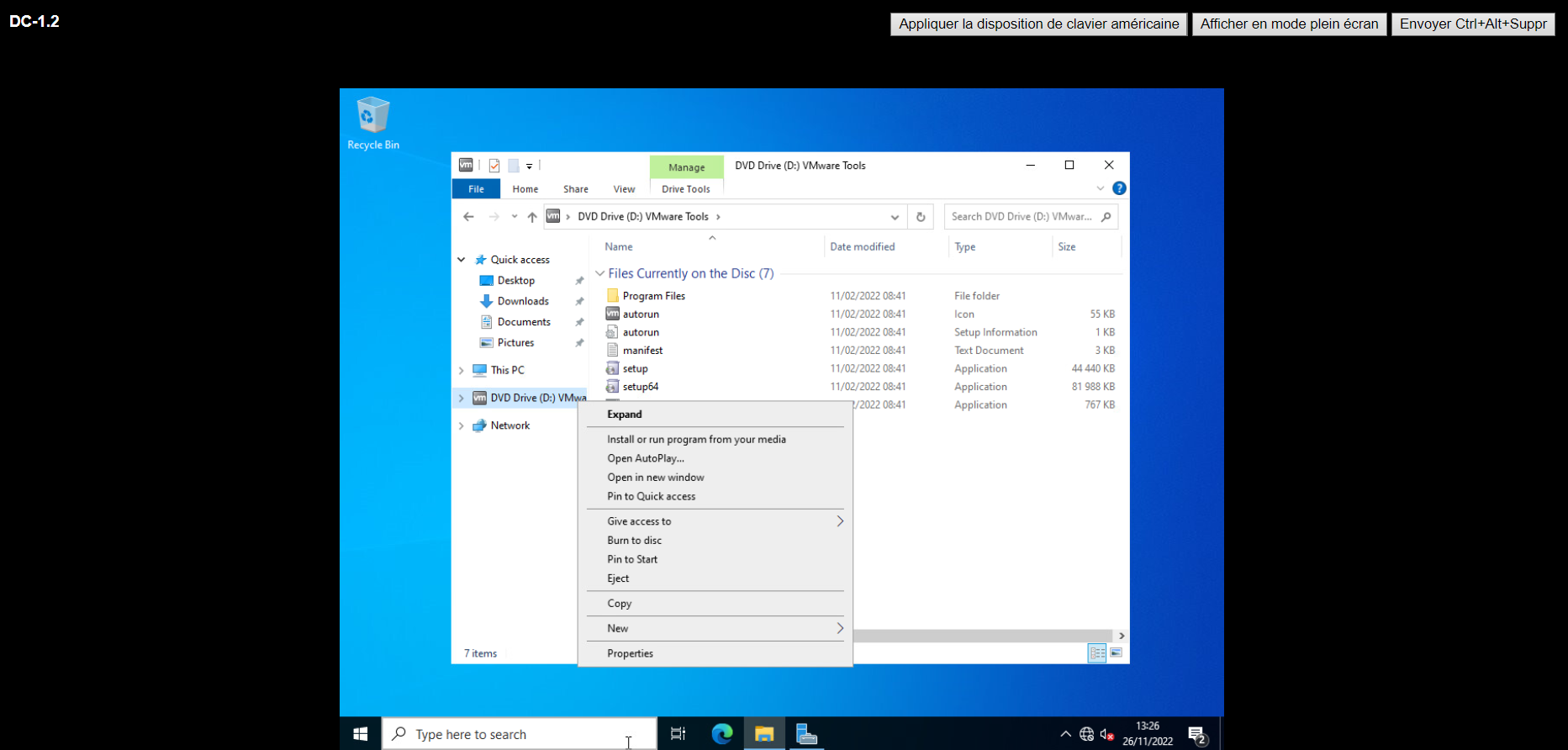Open the Windows Start button
This screenshot has width=1568, height=750.
(x=361, y=734)
